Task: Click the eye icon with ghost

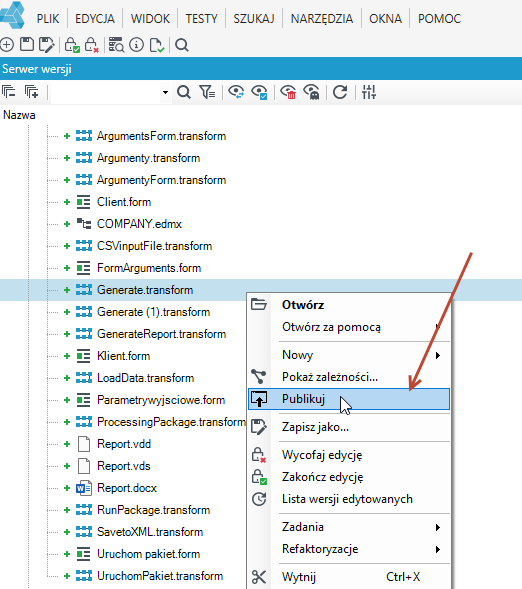Action: pos(311,92)
